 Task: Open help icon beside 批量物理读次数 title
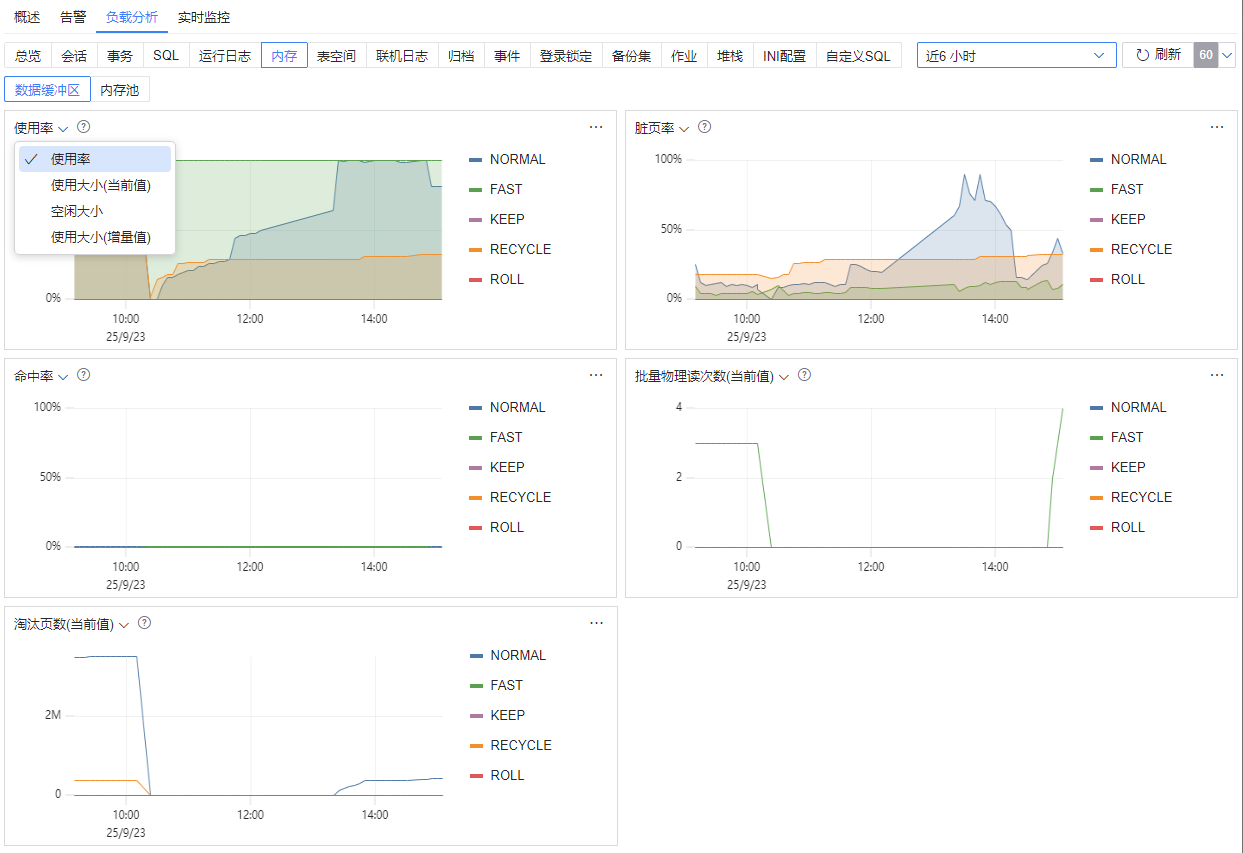(804, 375)
